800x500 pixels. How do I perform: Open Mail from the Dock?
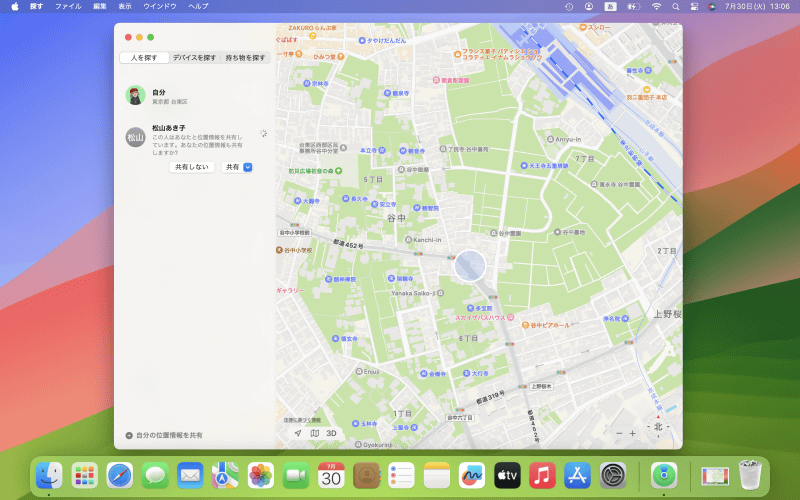click(190, 476)
